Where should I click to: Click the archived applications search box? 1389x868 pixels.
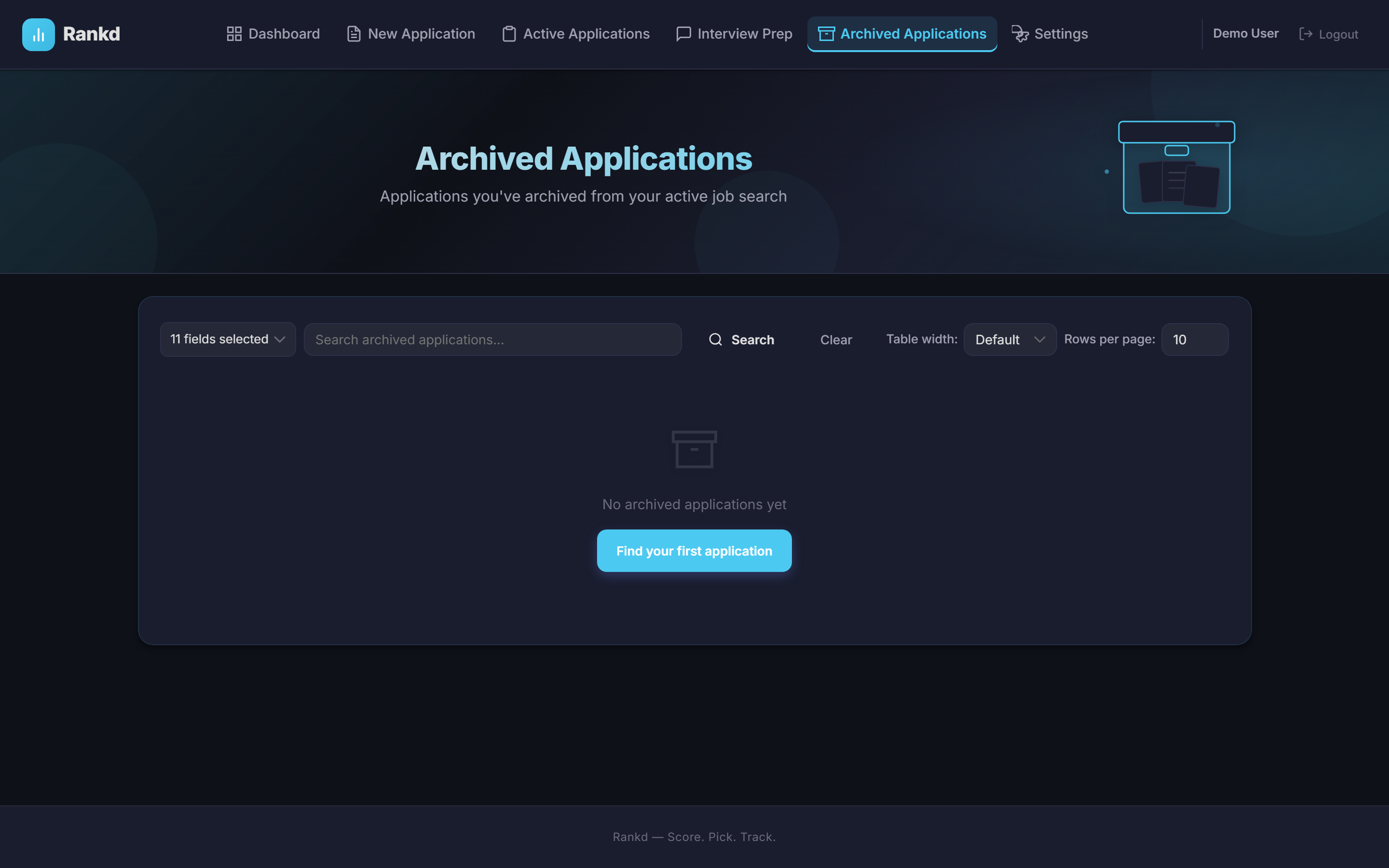click(x=492, y=339)
